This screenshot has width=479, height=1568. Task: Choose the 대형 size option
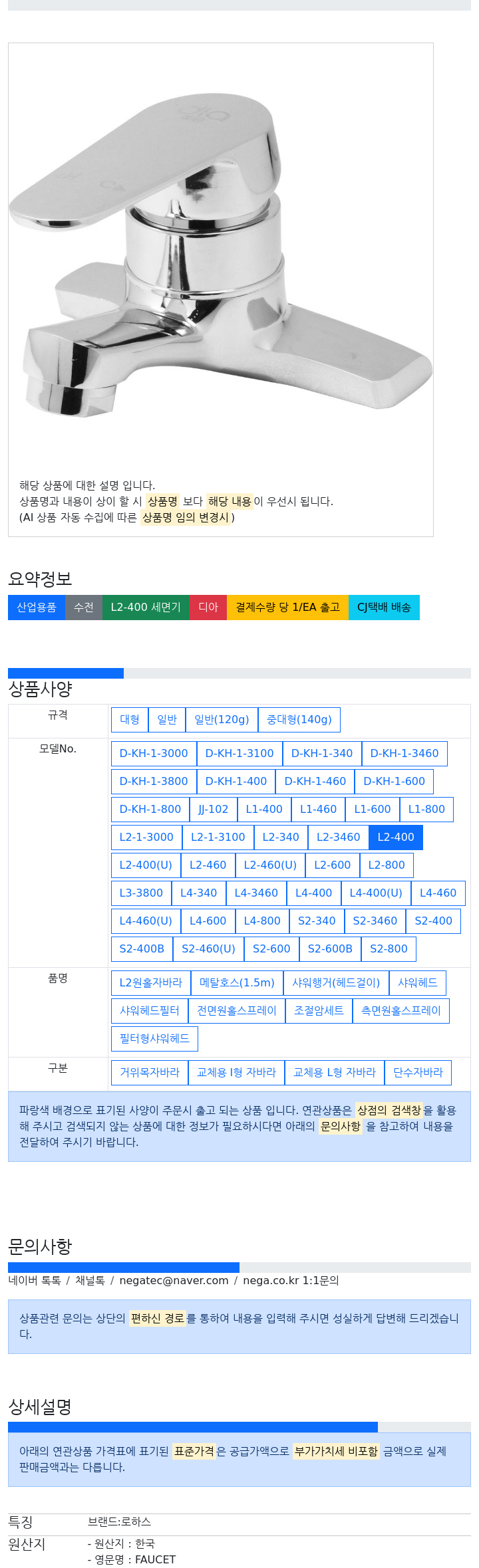(x=130, y=720)
